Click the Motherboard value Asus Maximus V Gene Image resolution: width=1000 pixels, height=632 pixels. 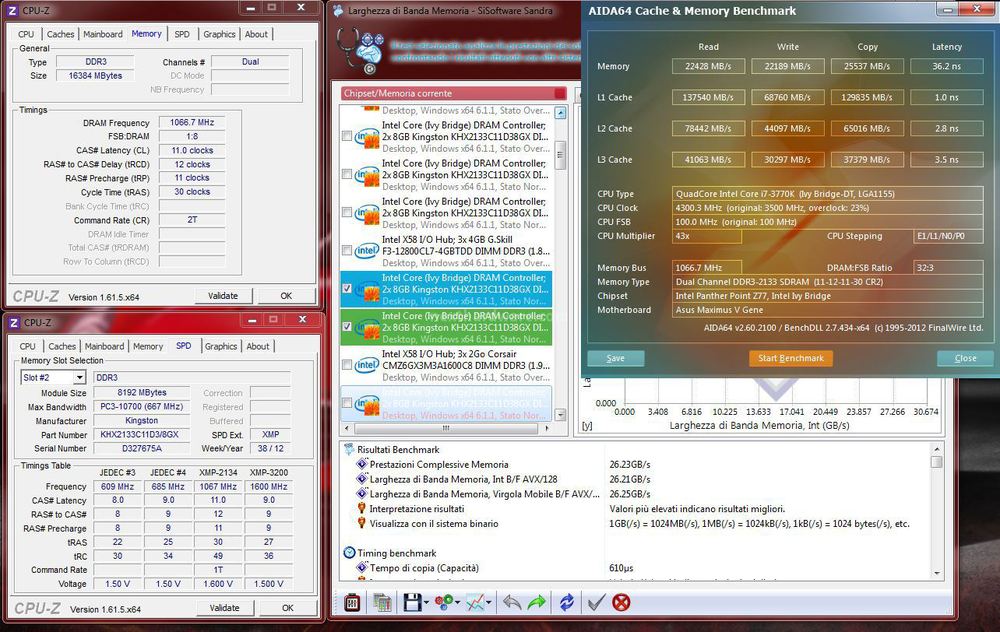[828, 310]
